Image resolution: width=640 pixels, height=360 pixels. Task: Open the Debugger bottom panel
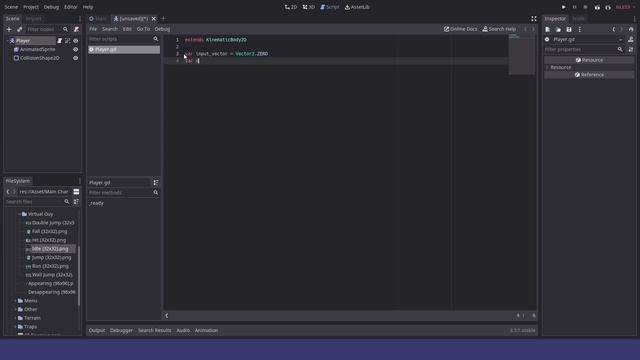click(x=121, y=330)
